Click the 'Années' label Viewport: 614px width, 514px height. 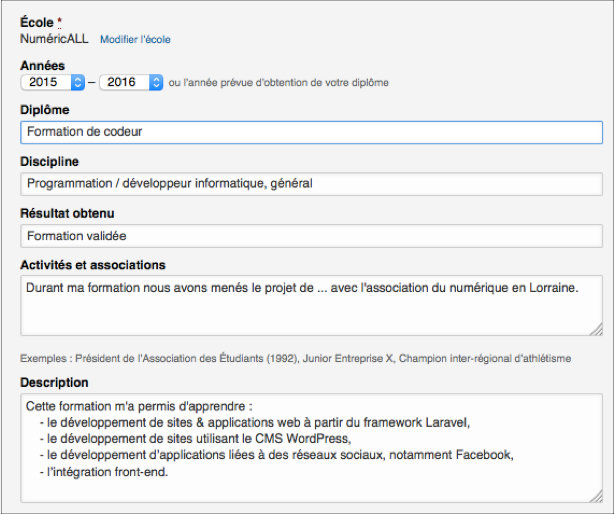pos(42,65)
